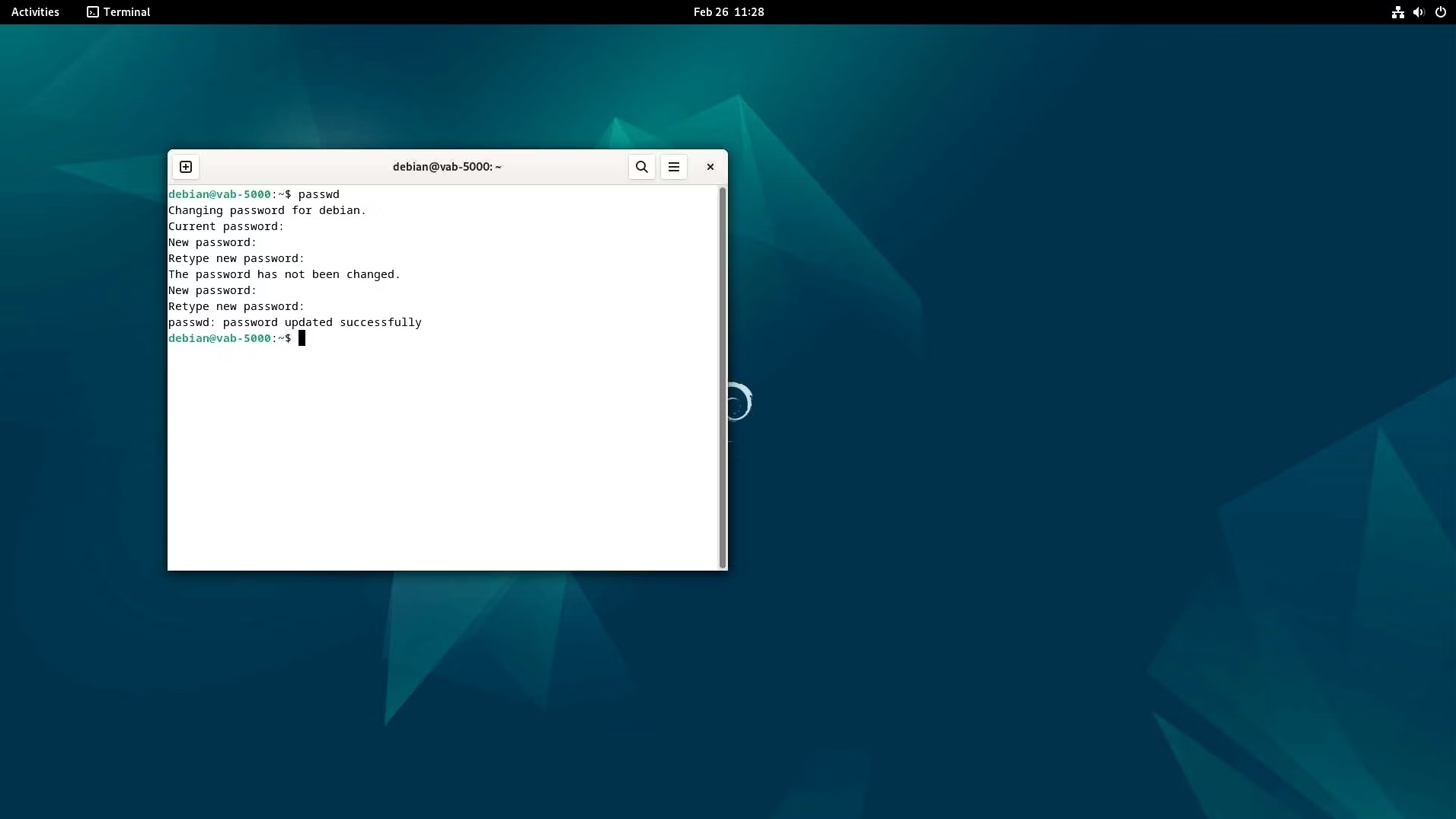This screenshot has width=1456, height=819.
Task: Click the cursor at the last prompt
Action: coord(302,338)
